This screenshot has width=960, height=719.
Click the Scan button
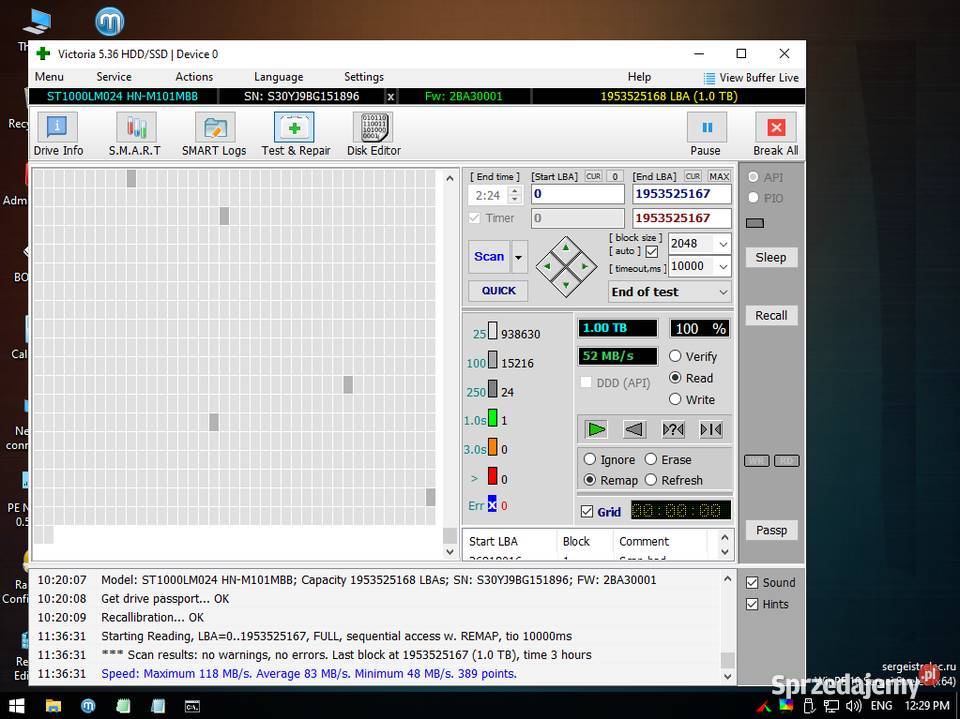[489, 257]
